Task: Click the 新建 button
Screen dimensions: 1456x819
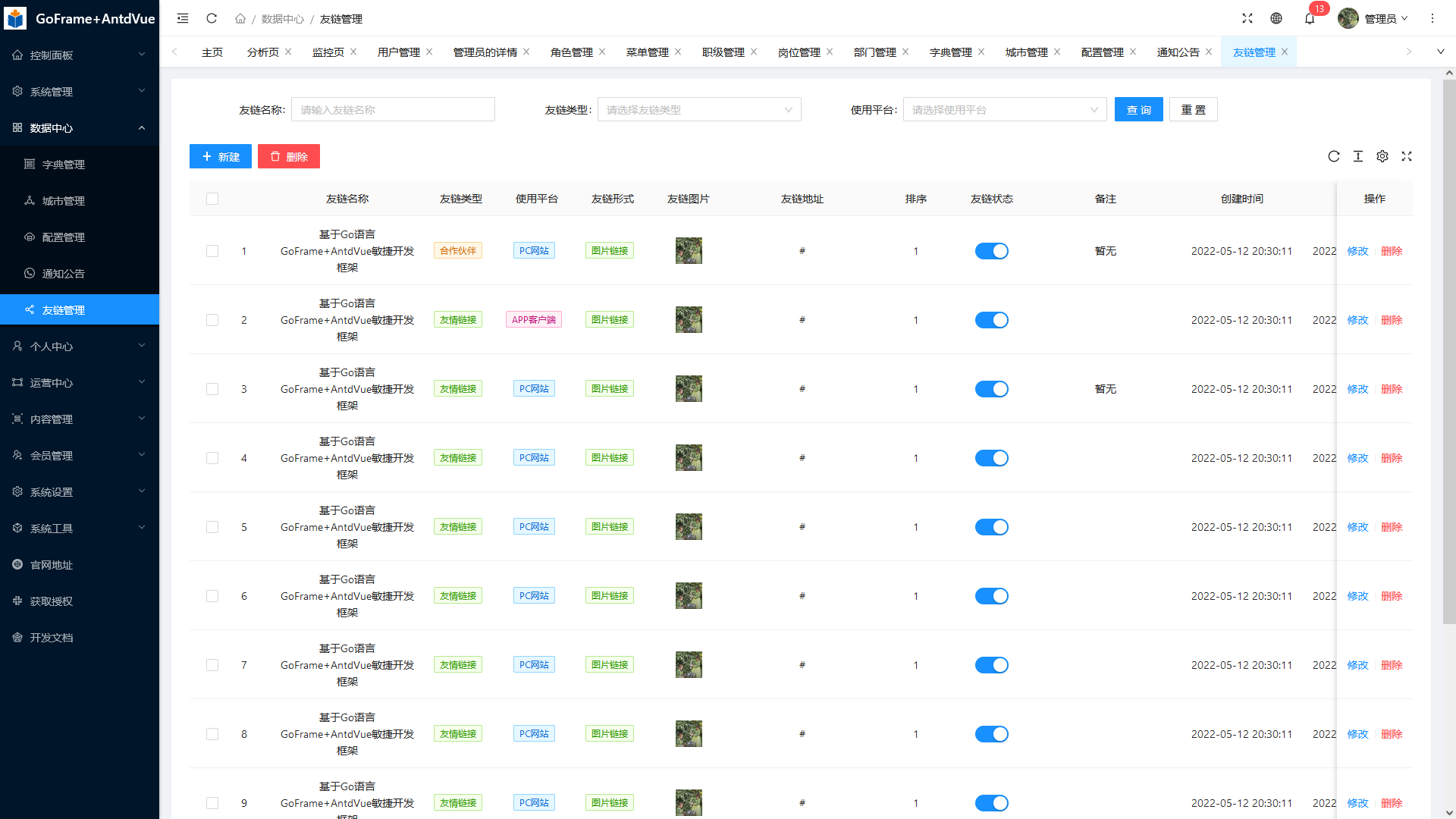Action: click(x=221, y=157)
